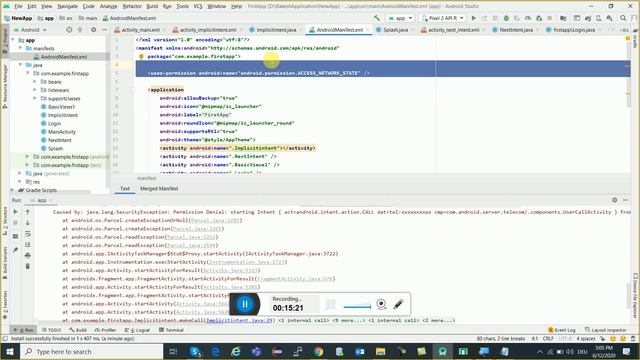The image size is (640, 360).
Task: Open the VCS menu
Action: coord(198,6)
